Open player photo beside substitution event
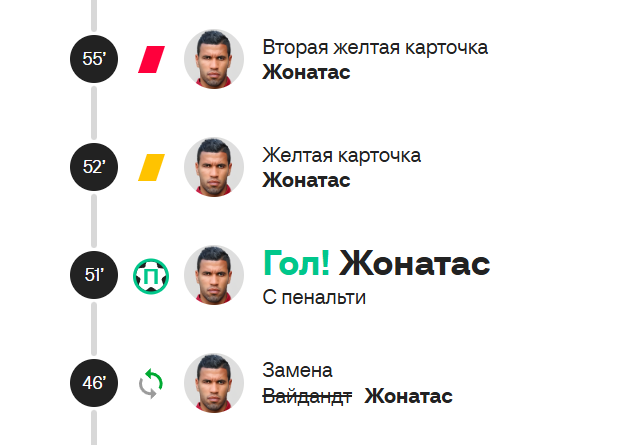Screen dimensions: 643x445 coord(214,383)
